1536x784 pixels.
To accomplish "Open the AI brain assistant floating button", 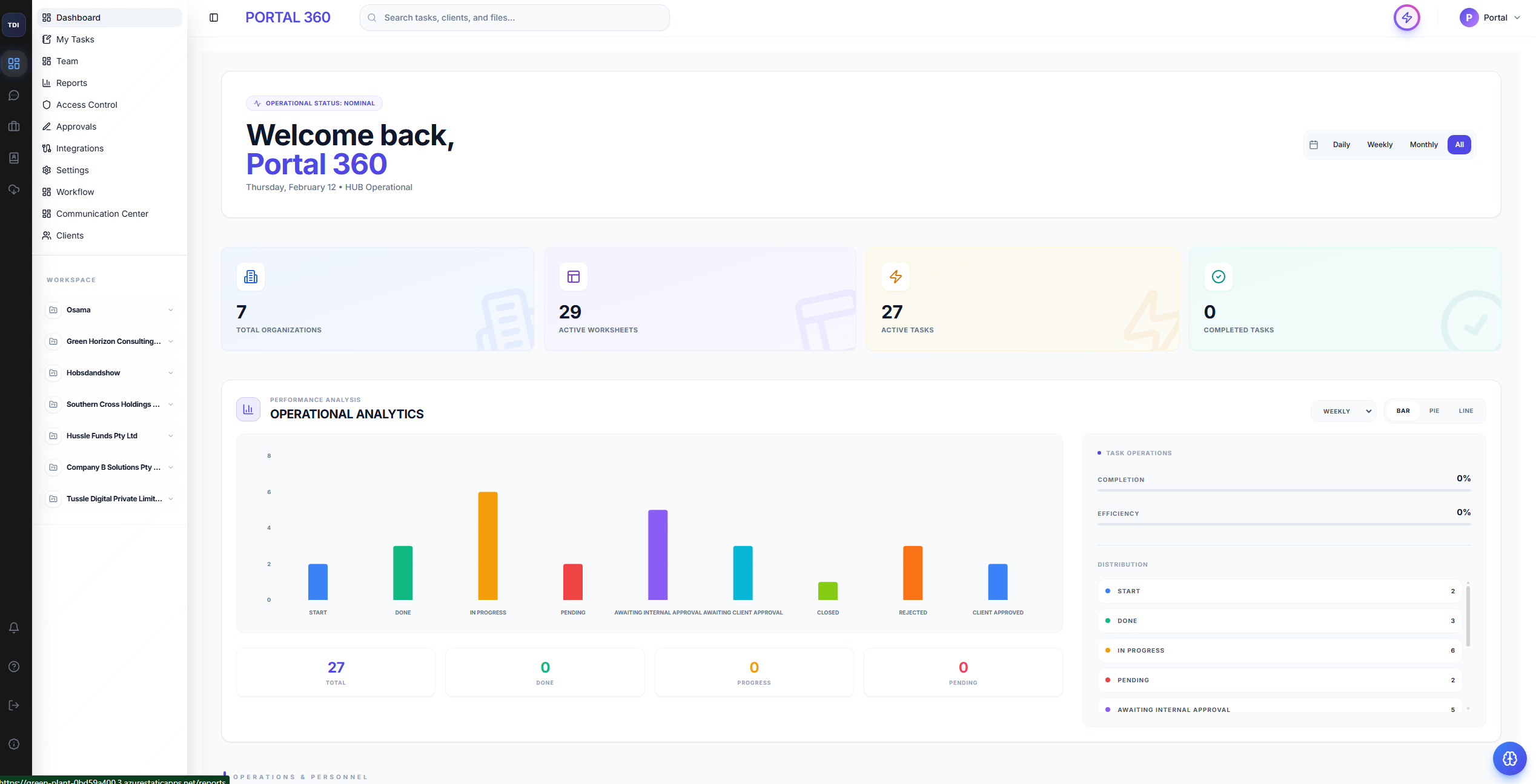I will point(1509,759).
